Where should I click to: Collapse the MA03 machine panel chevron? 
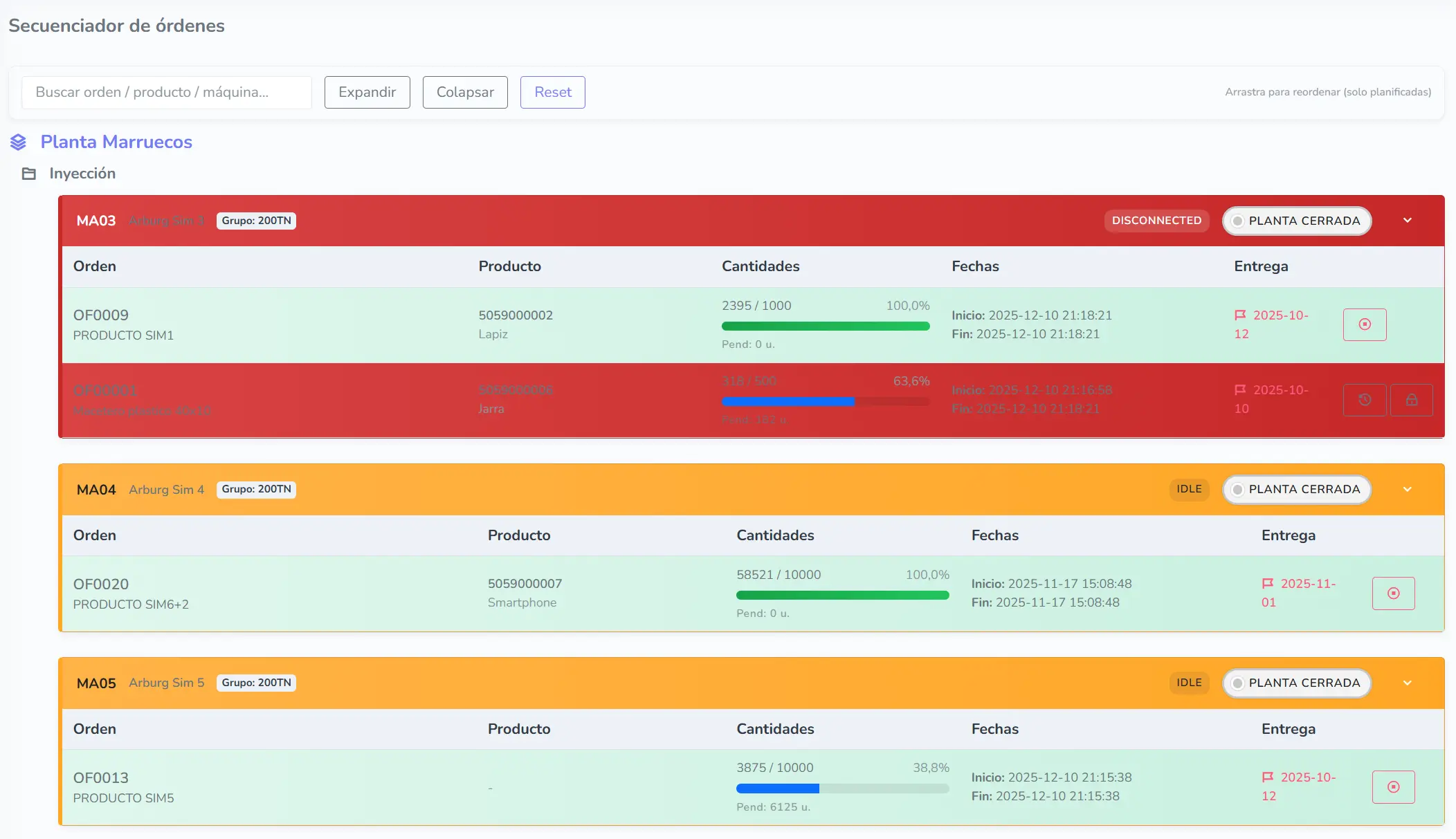coord(1407,221)
